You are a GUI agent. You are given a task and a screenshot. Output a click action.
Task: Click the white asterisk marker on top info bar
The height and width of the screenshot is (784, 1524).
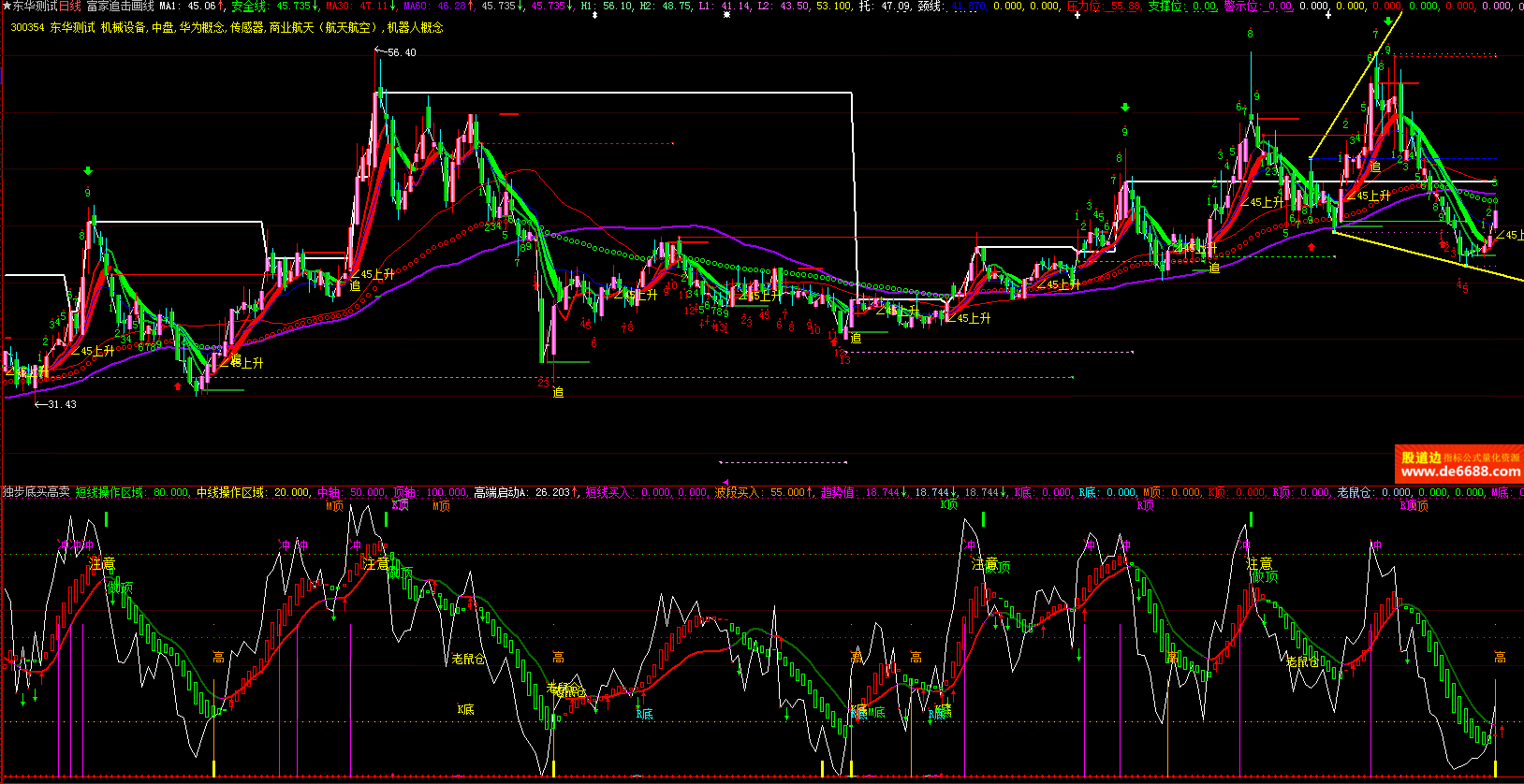(726, 16)
